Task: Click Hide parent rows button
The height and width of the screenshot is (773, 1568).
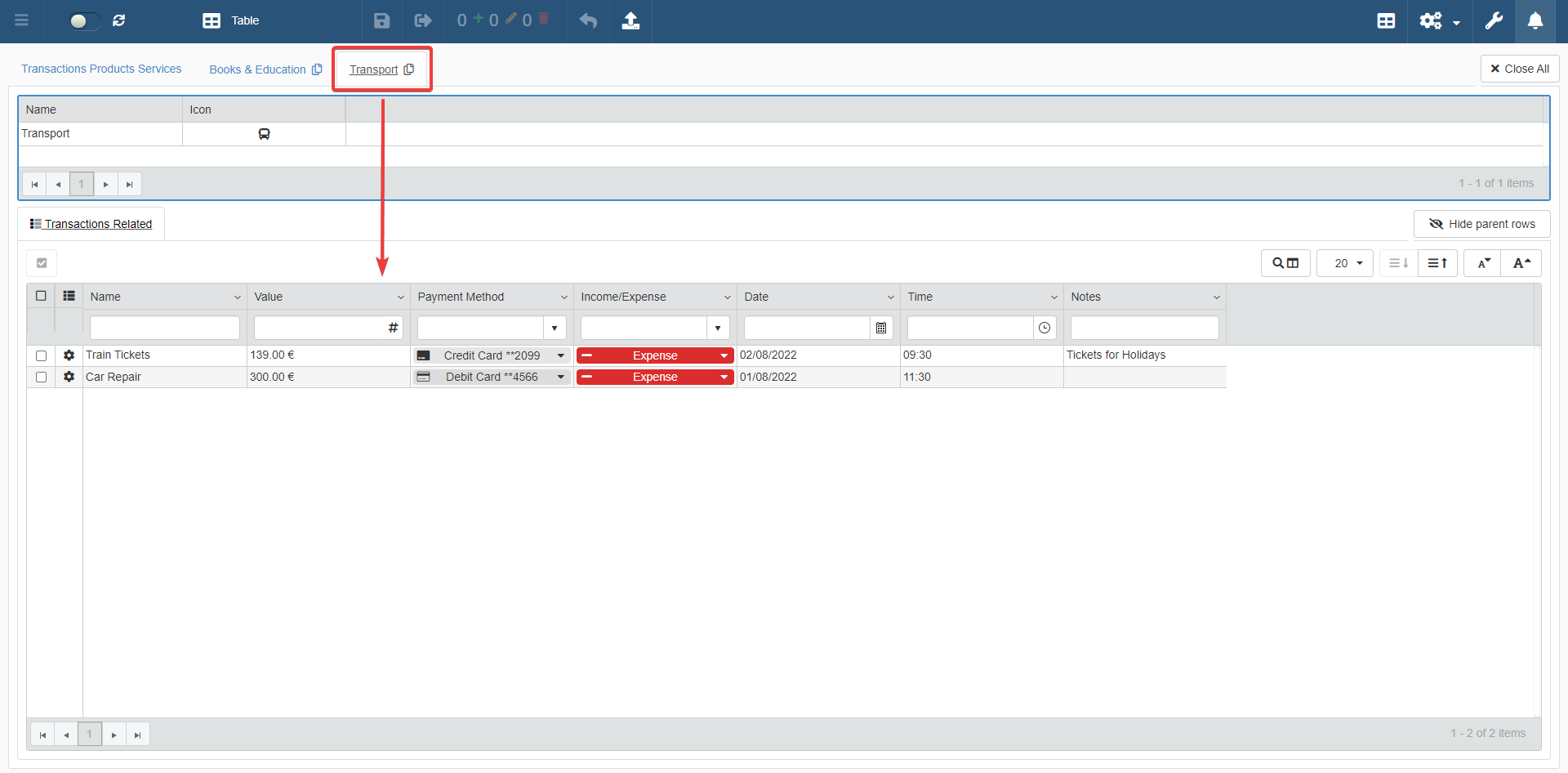Action: (1481, 224)
